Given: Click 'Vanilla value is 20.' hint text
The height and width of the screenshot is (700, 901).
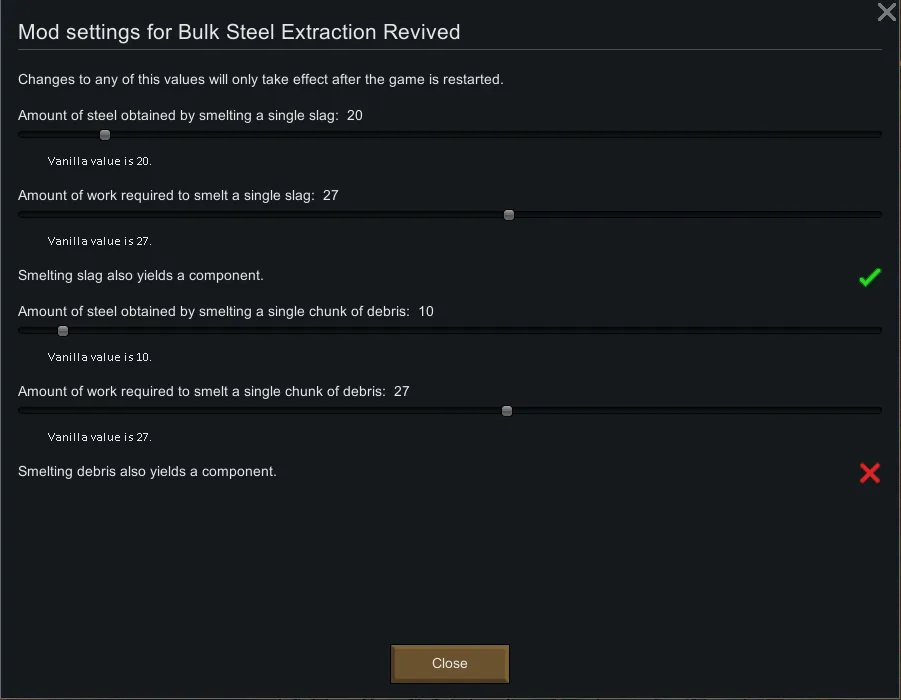Looking at the screenshot, I should point(100,161).
